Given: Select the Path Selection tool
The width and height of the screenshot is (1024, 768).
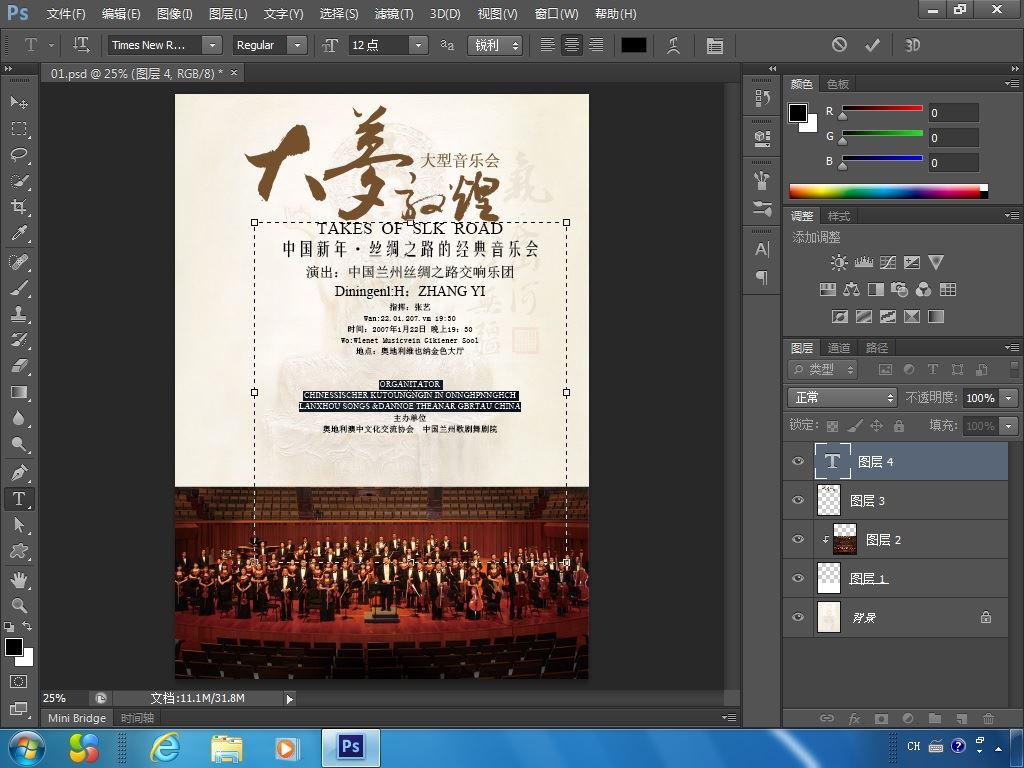Looking at the screenshot, I should [x=19, y=525].
